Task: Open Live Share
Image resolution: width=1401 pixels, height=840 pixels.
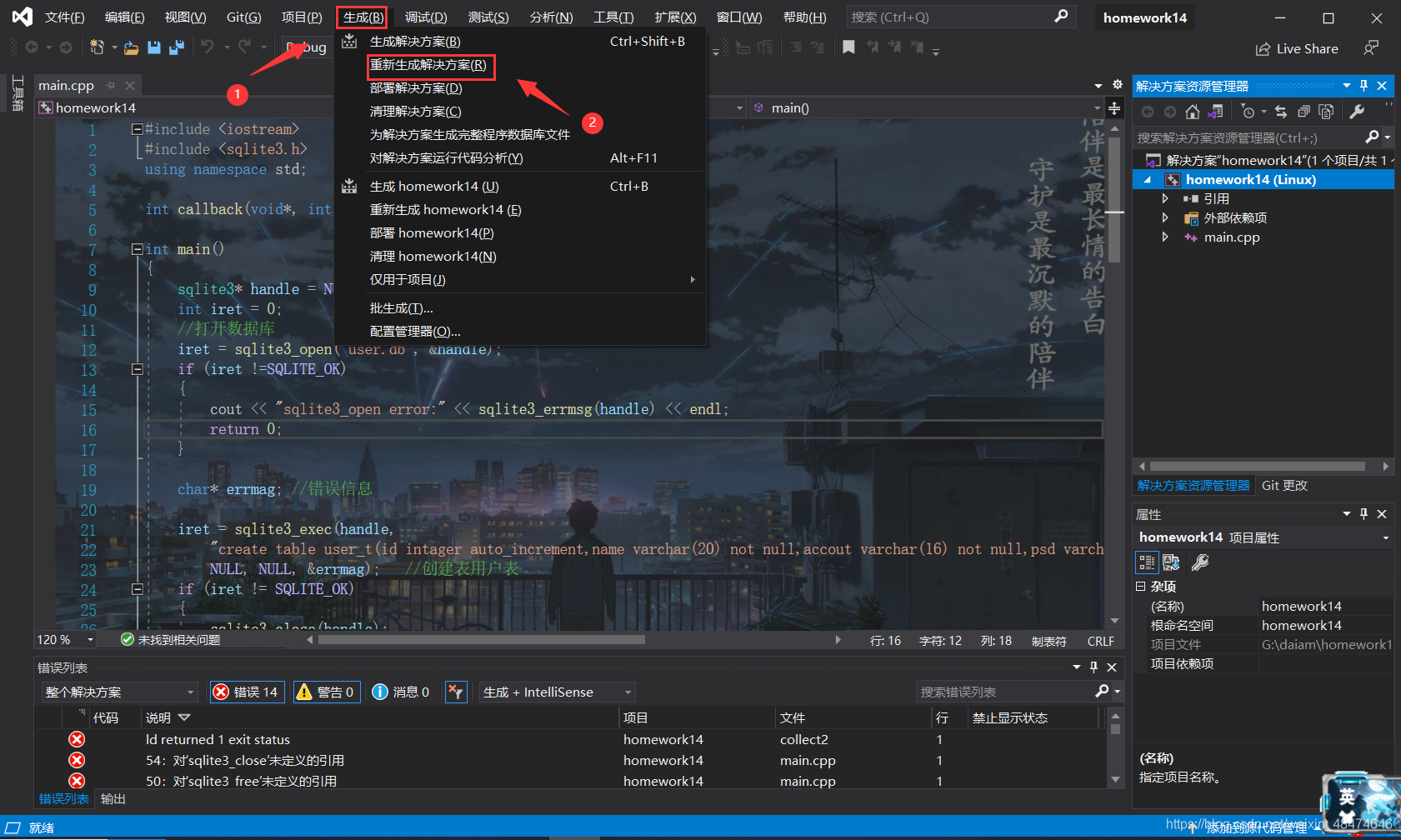Action: pyautogui.click(x=1297, y=49)
